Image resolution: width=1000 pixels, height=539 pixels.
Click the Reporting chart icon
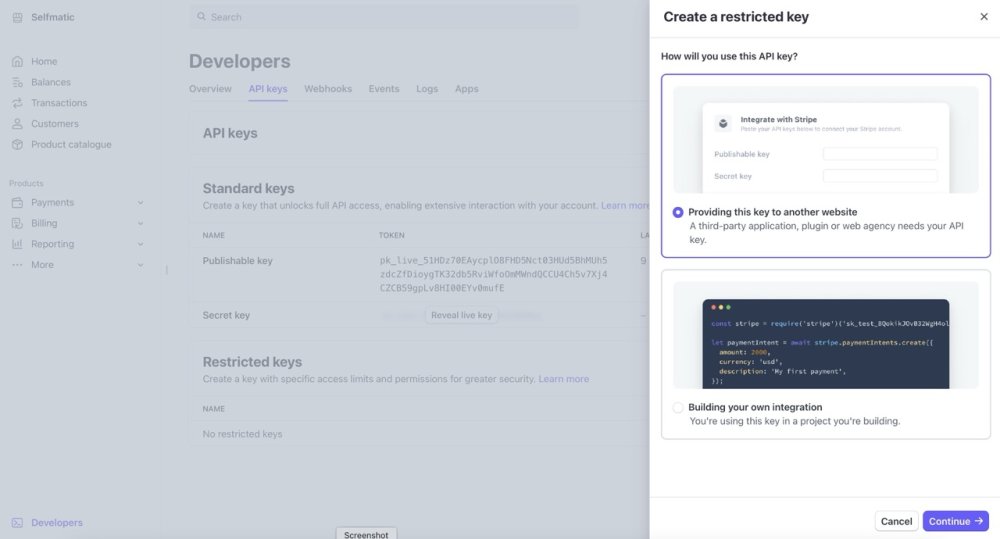click(17, 244)
